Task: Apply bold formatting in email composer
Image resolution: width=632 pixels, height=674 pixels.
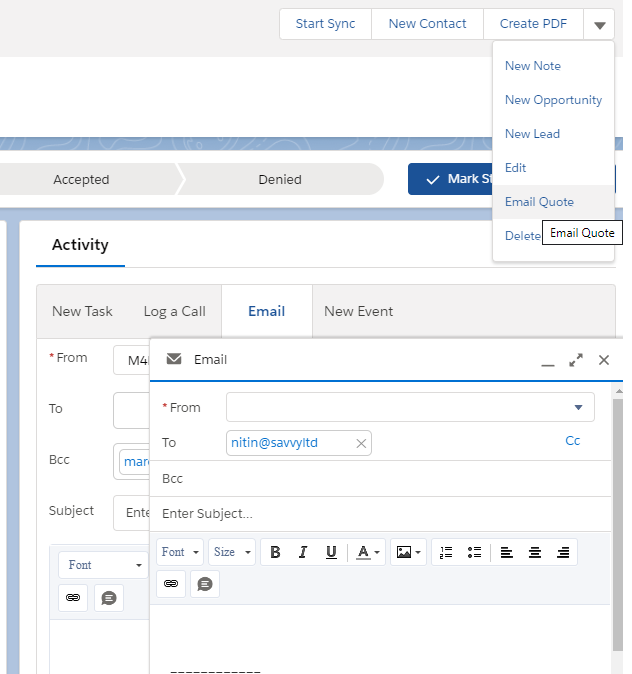Action: point(275,552)
